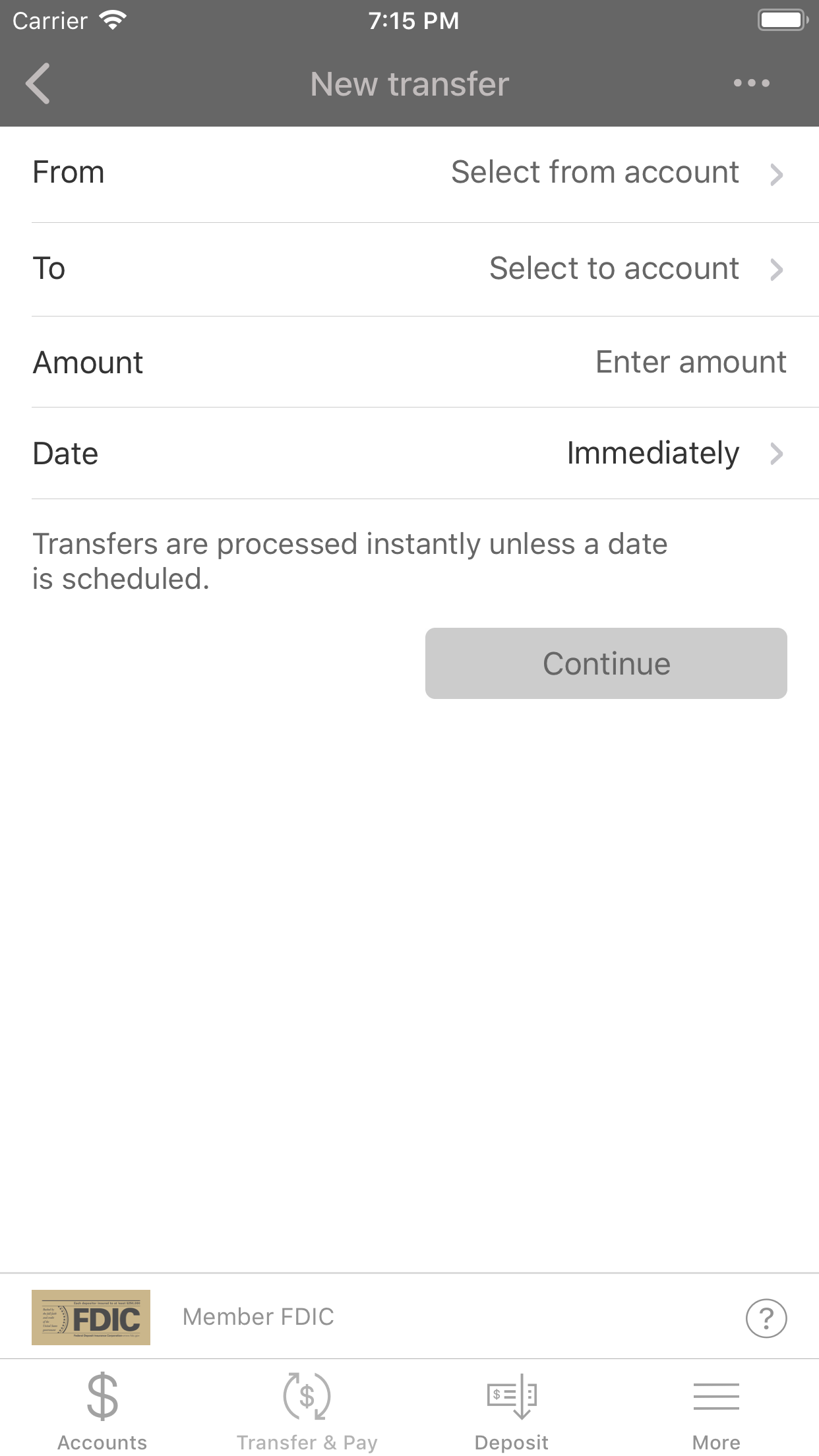
Task: Open the More tab label
Action: pos(716,1443)
